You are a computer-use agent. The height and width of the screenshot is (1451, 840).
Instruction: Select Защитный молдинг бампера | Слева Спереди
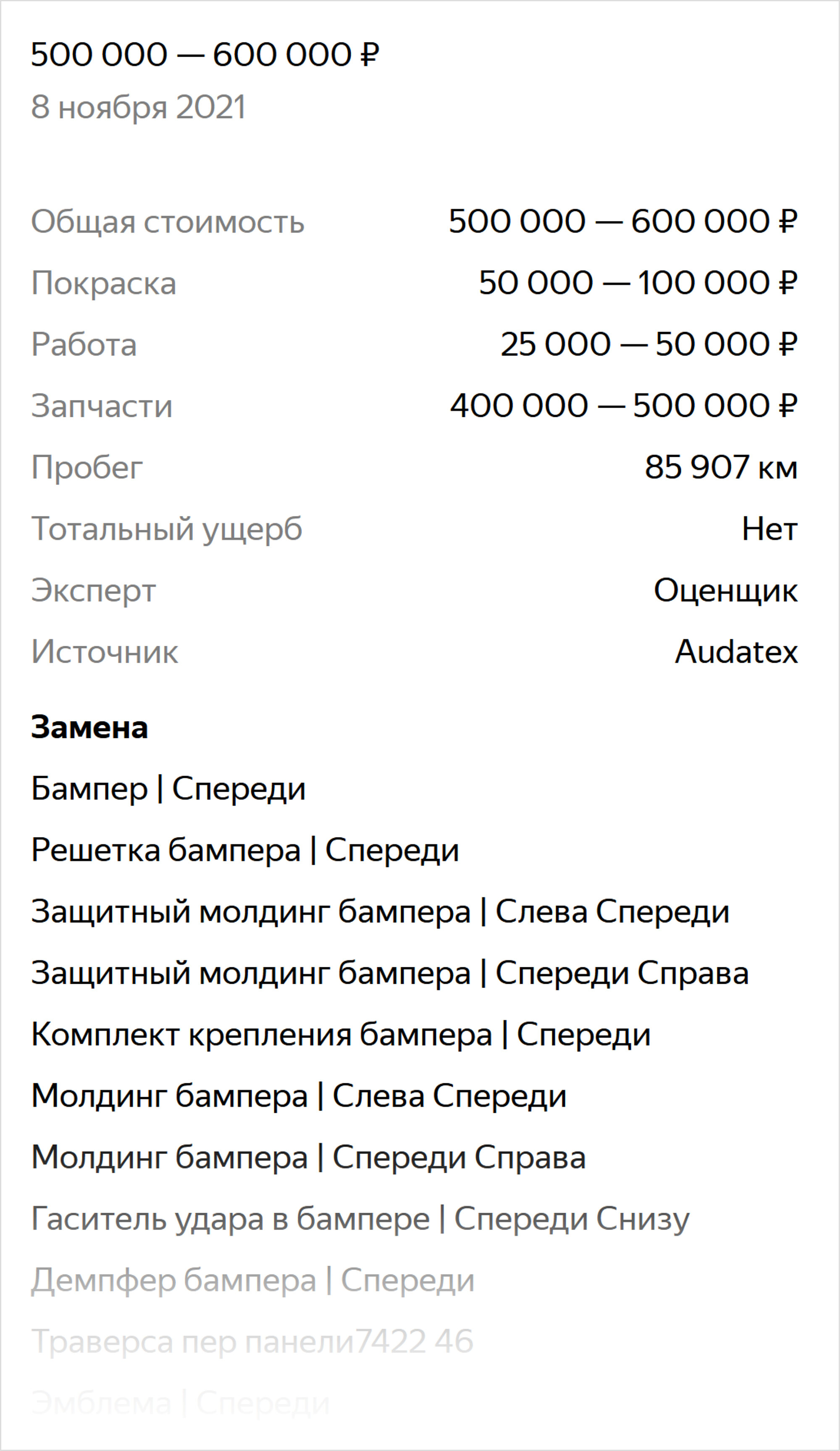click(380, 912)
